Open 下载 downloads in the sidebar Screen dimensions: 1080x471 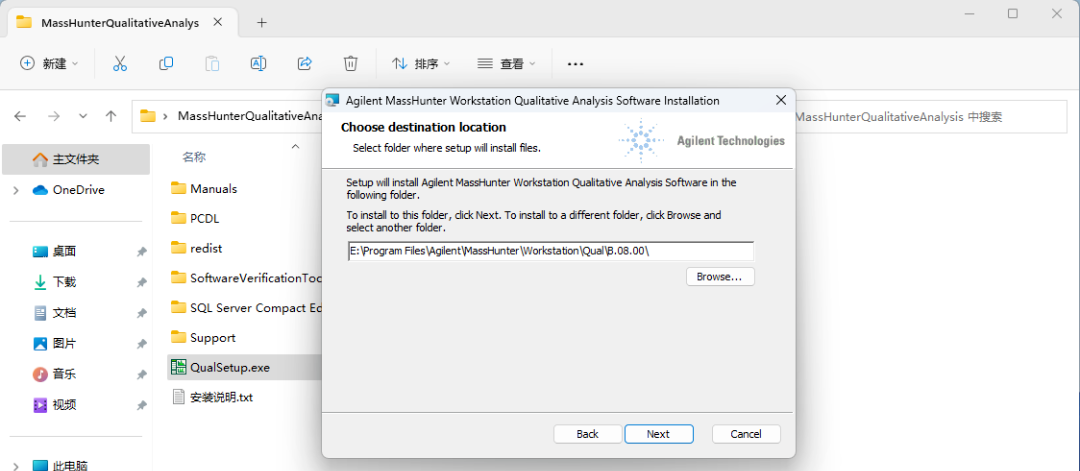coord(64,282)
